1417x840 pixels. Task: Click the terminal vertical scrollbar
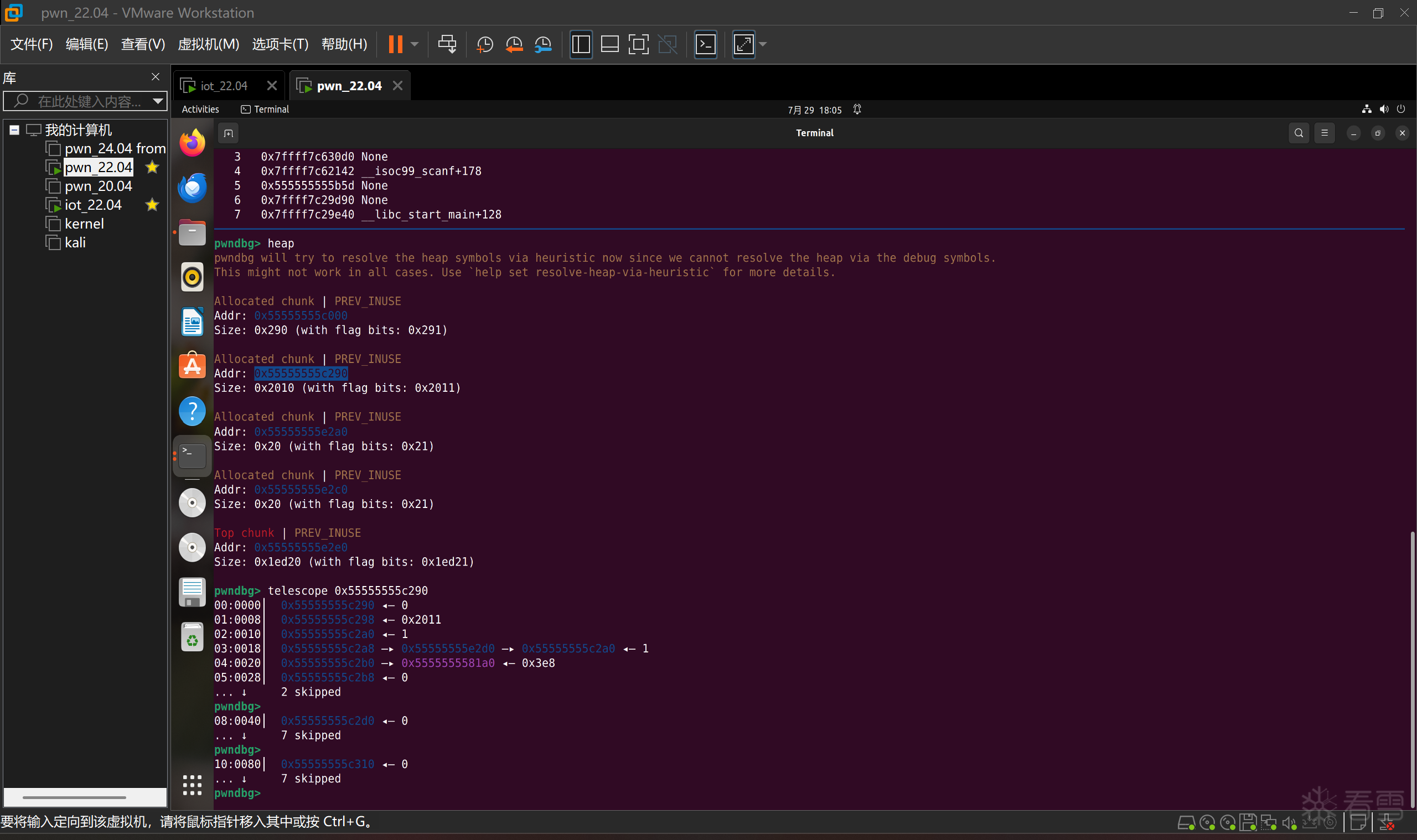pyautogui.click(x=1412, y=668)
